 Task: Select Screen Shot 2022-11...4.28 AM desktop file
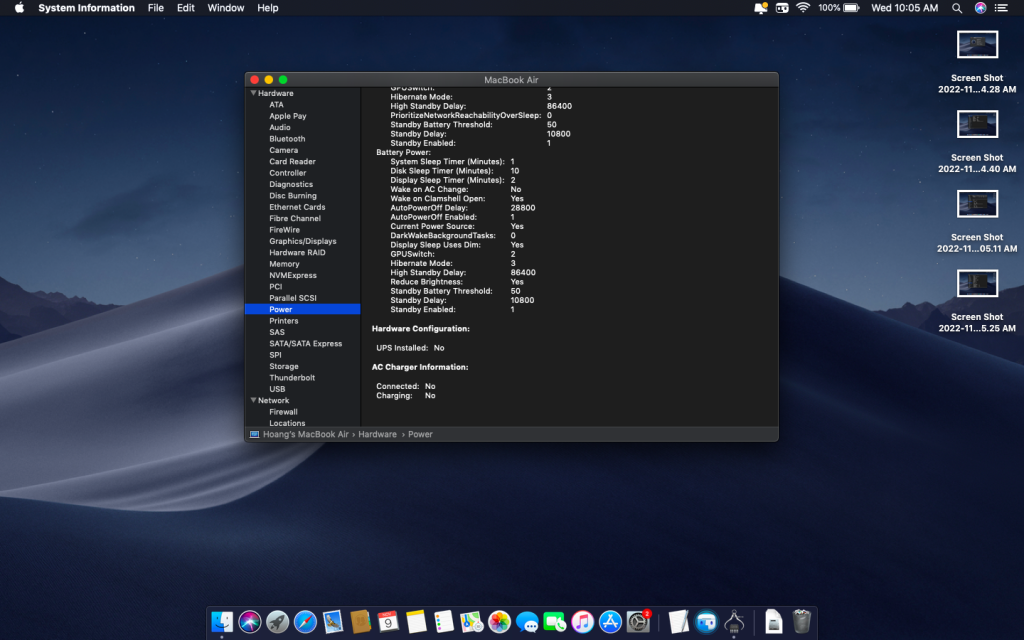click(x=977, y=62)
